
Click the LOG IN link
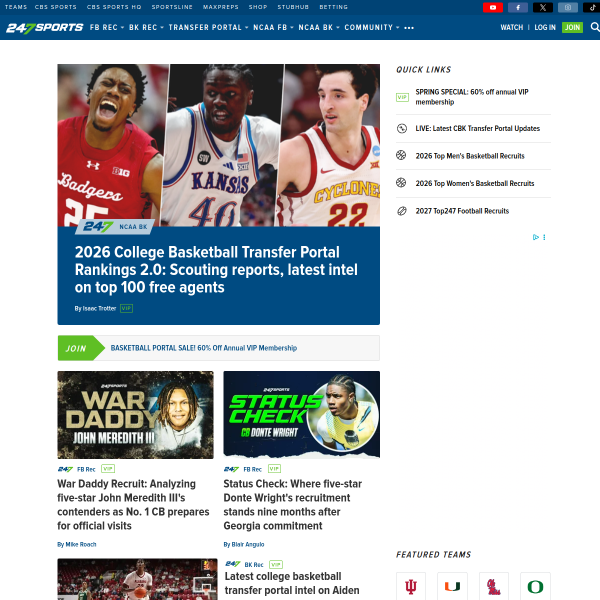tap(545, 28)
